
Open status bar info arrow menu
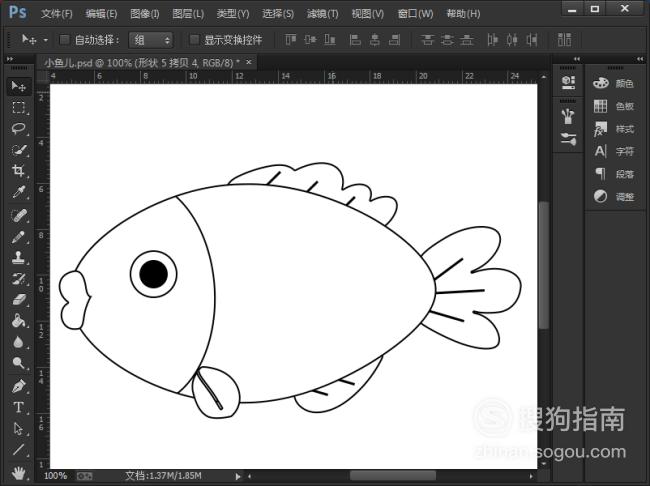(x=238, y=476)
